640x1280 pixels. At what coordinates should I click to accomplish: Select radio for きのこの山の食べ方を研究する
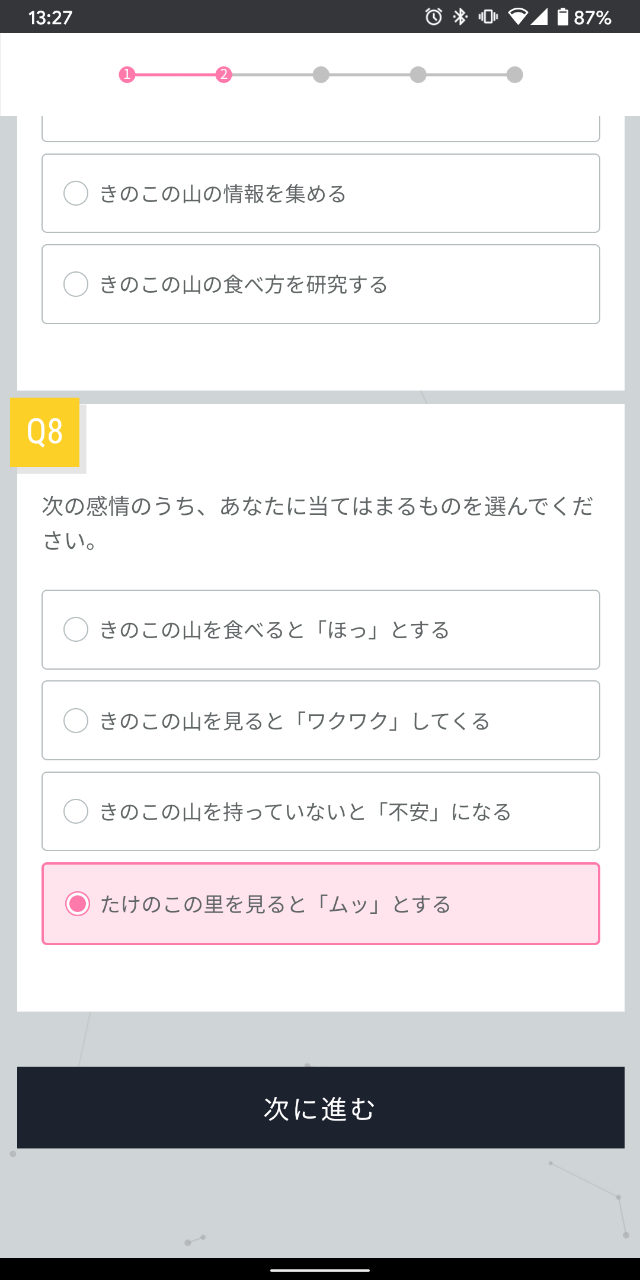coord(76,285)
